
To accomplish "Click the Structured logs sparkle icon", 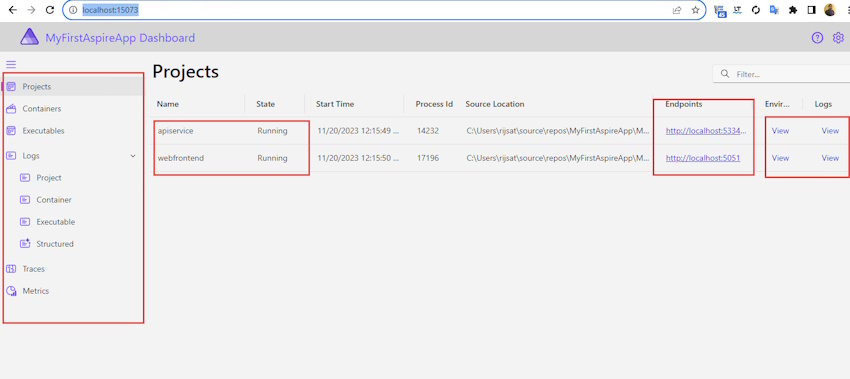I will coord(25,244).
